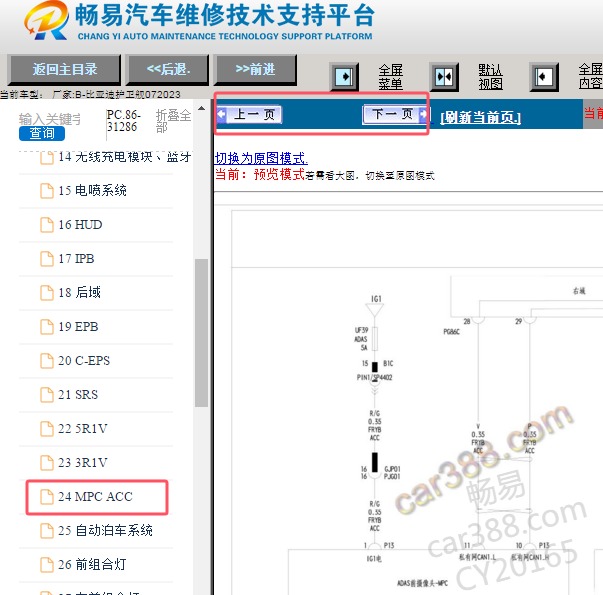Go to next page with 下一页

395,114
